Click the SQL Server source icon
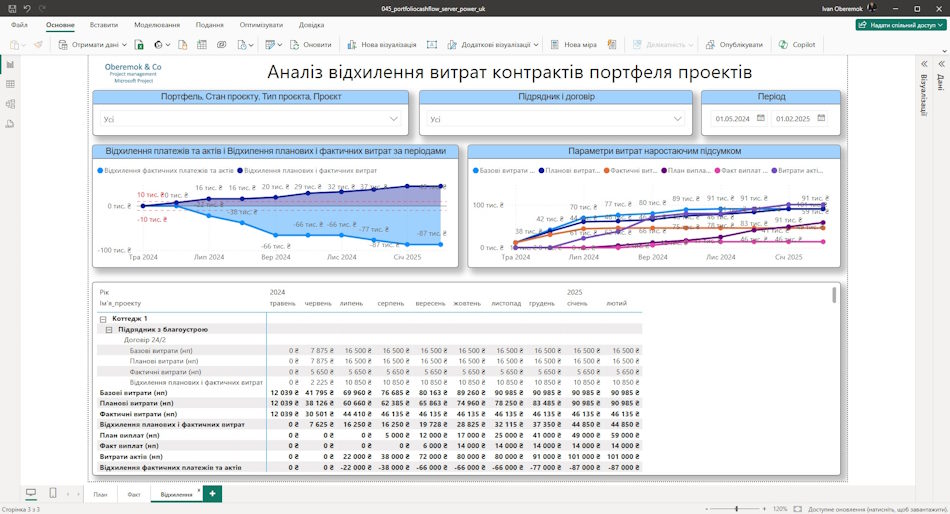Image resolution: width=950 pixels, height=514 pixels. pos(182,44)
